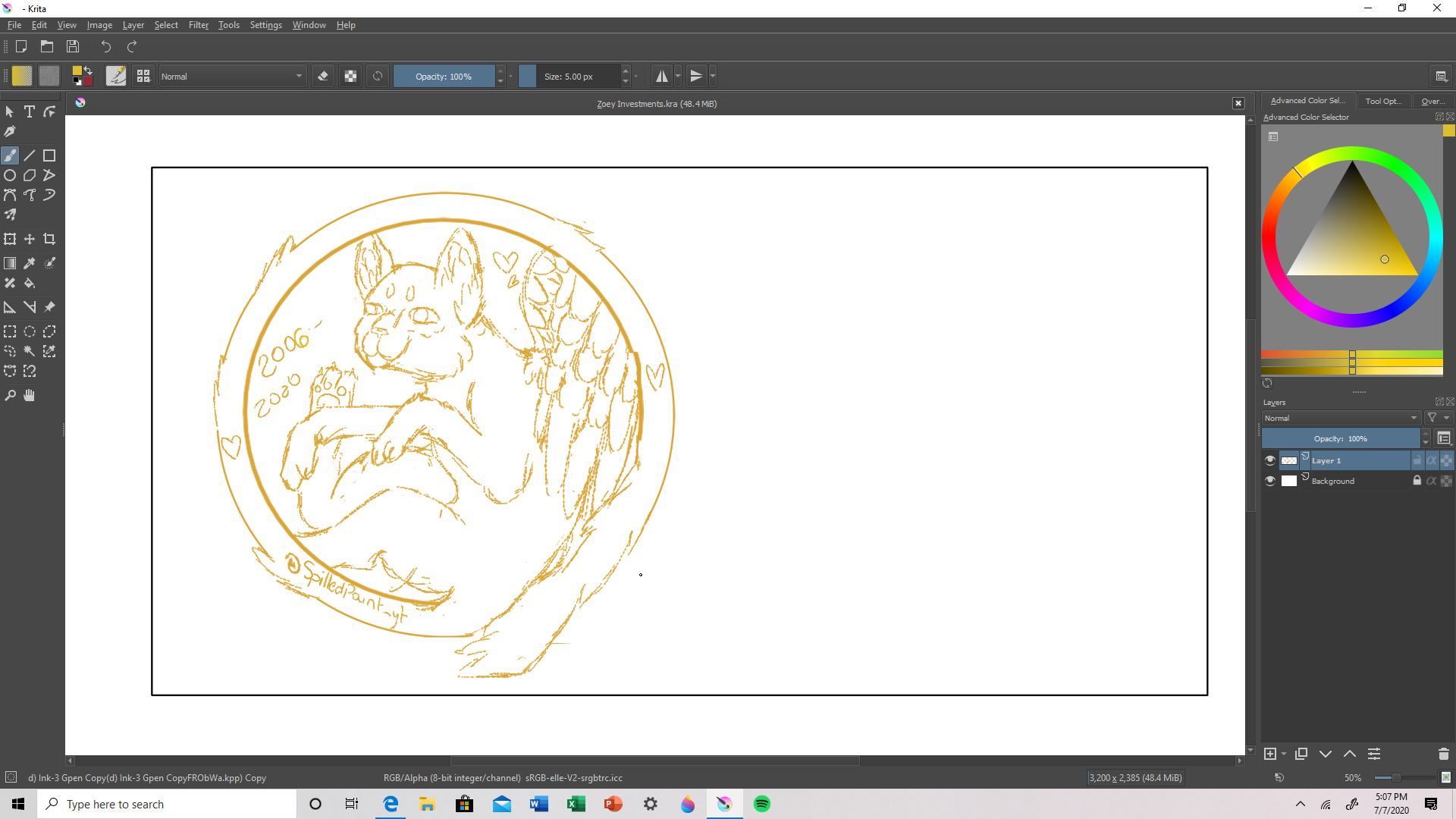The image size is (1456, 819).
Task: Toggle alpha inheritance on Layer 1
Action: coord(1432,460)
